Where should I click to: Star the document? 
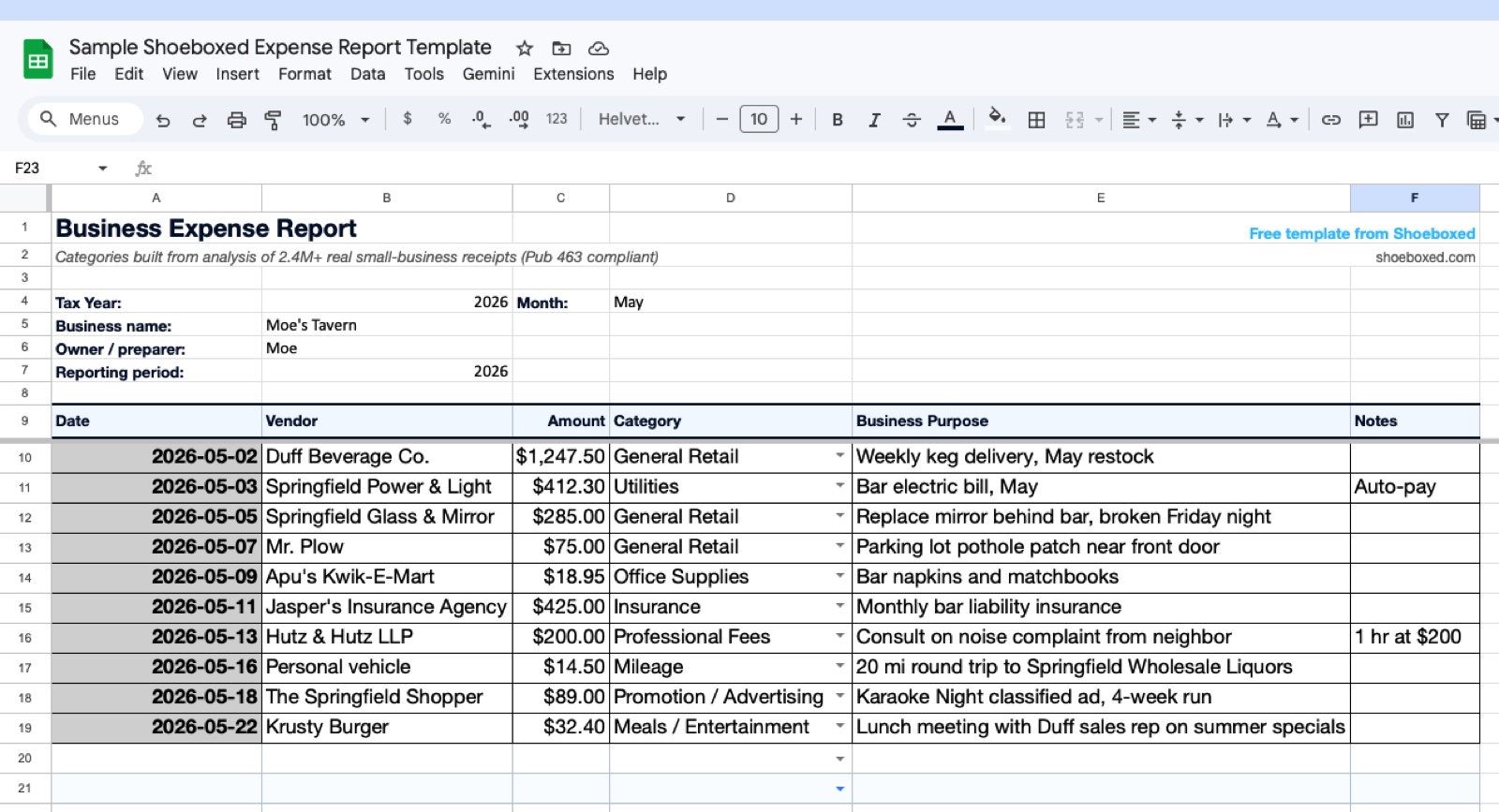(525, 48)
